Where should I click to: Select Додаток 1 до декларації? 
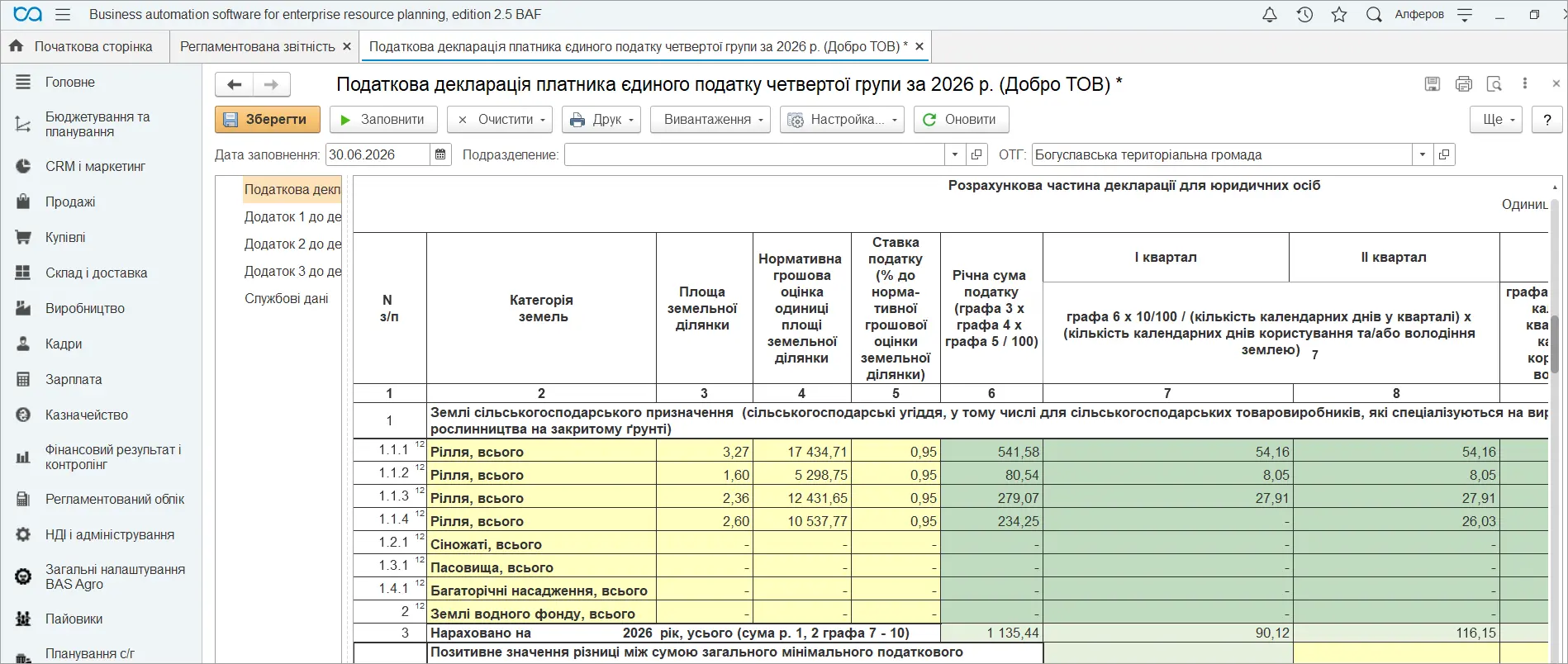point(292,216)
